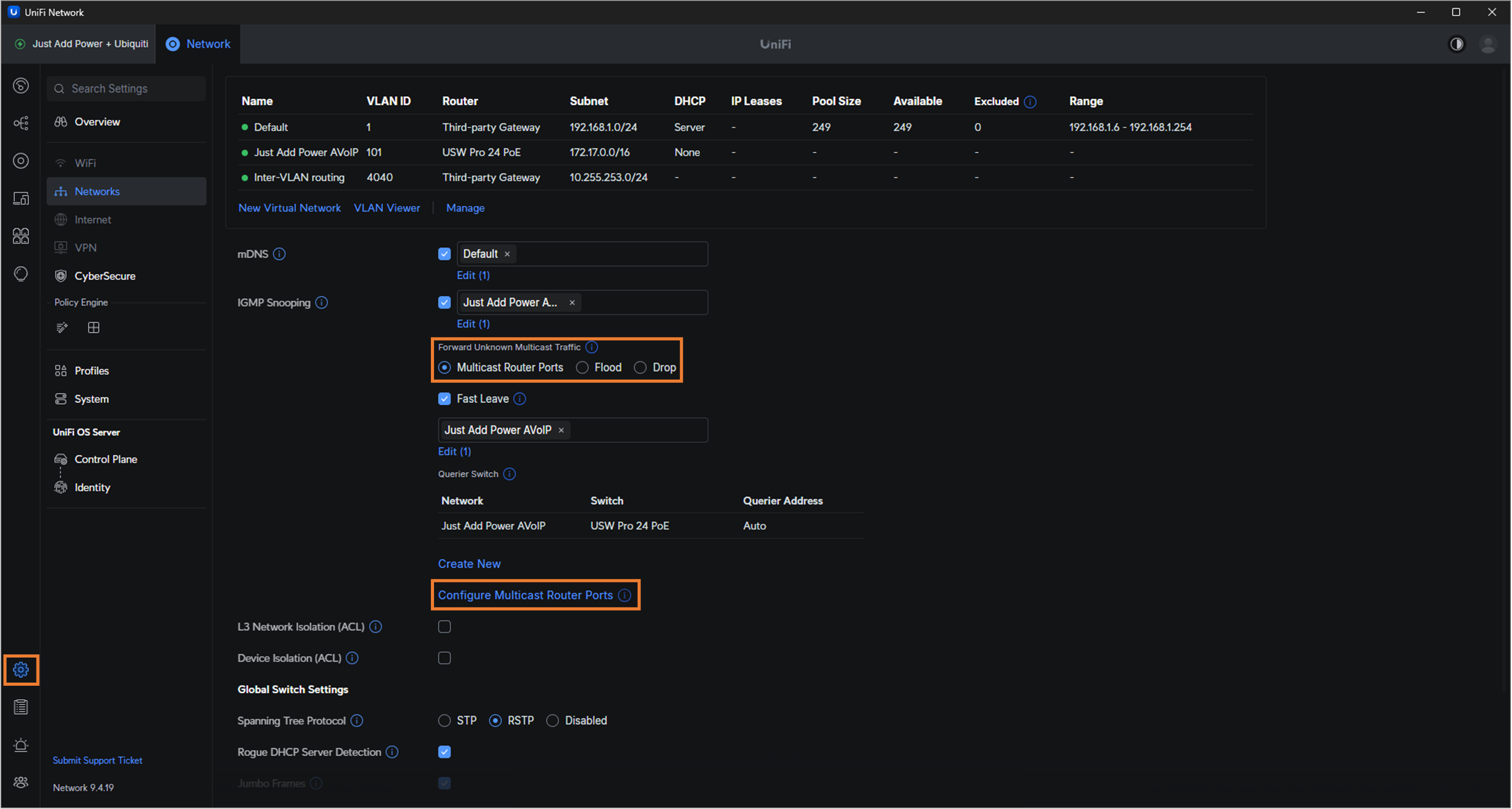Open the user account avatar icon

[1487, 44]
